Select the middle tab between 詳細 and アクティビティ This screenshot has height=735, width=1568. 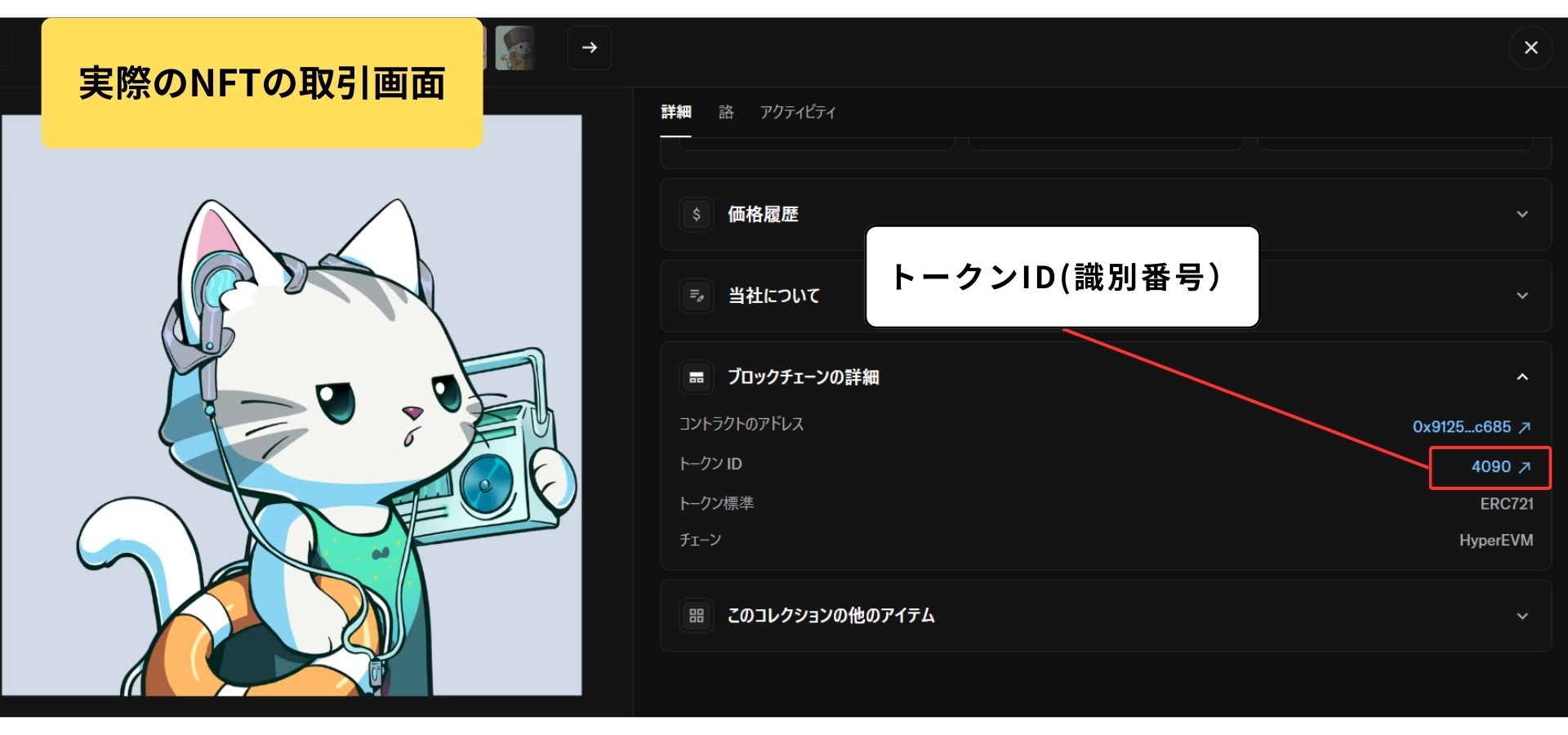pyautogui.click(x=726, y=112)
